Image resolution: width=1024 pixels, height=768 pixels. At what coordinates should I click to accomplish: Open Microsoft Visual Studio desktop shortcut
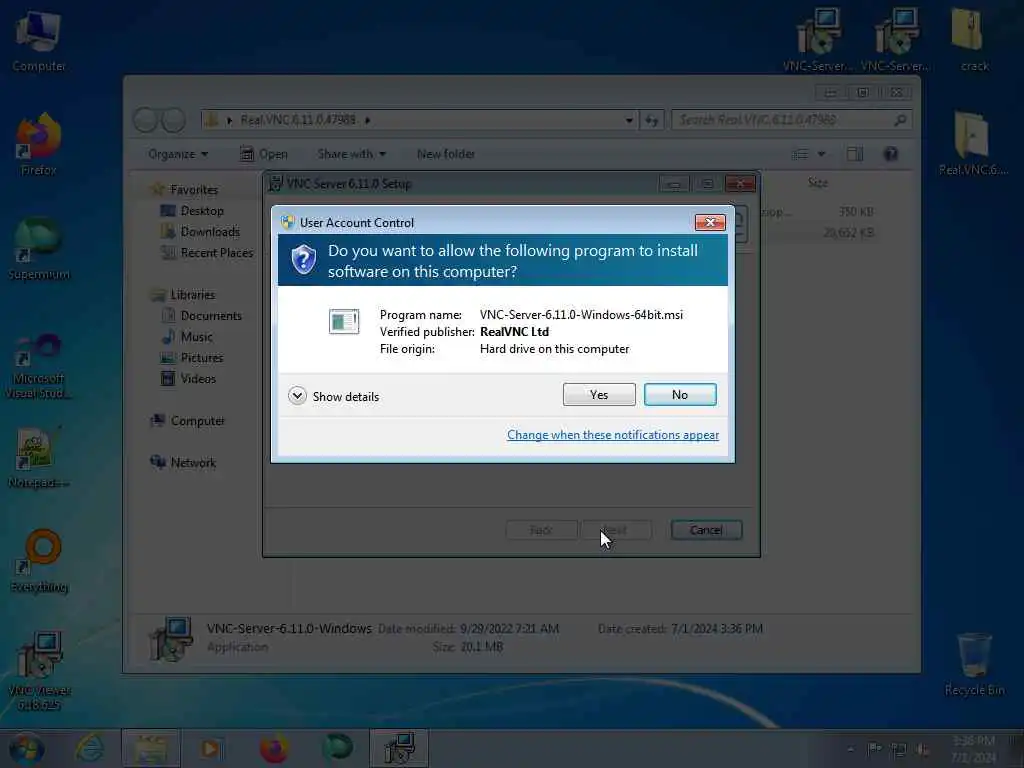(x=39, y=366)
